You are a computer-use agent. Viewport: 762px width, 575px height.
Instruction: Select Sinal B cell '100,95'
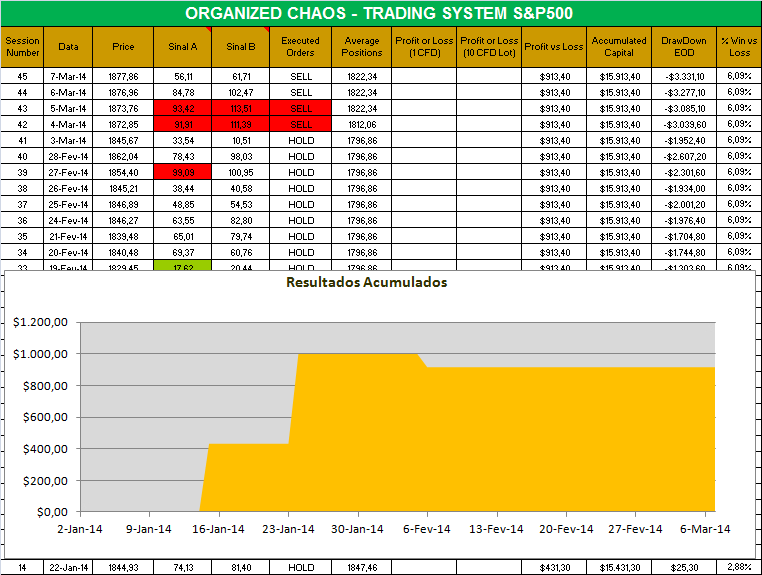tap(241, 173)
